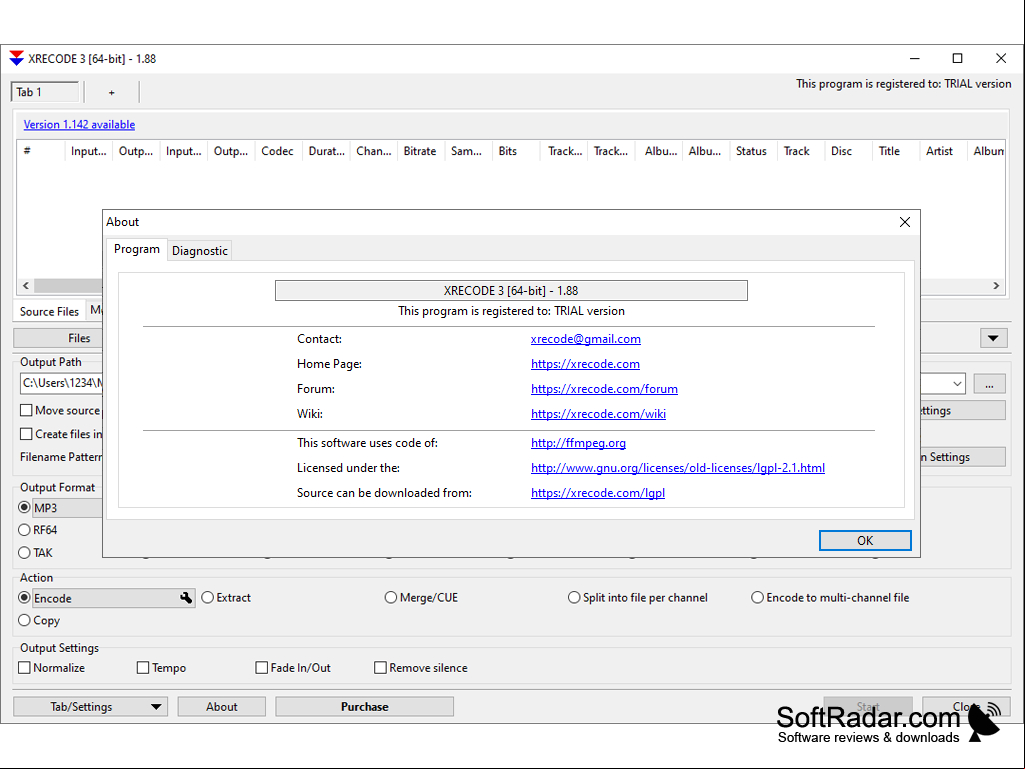The width and height of the screenshot is (1025, 769).
Task: Choose Encode to multi-channel file
Action: coord(757,598)
